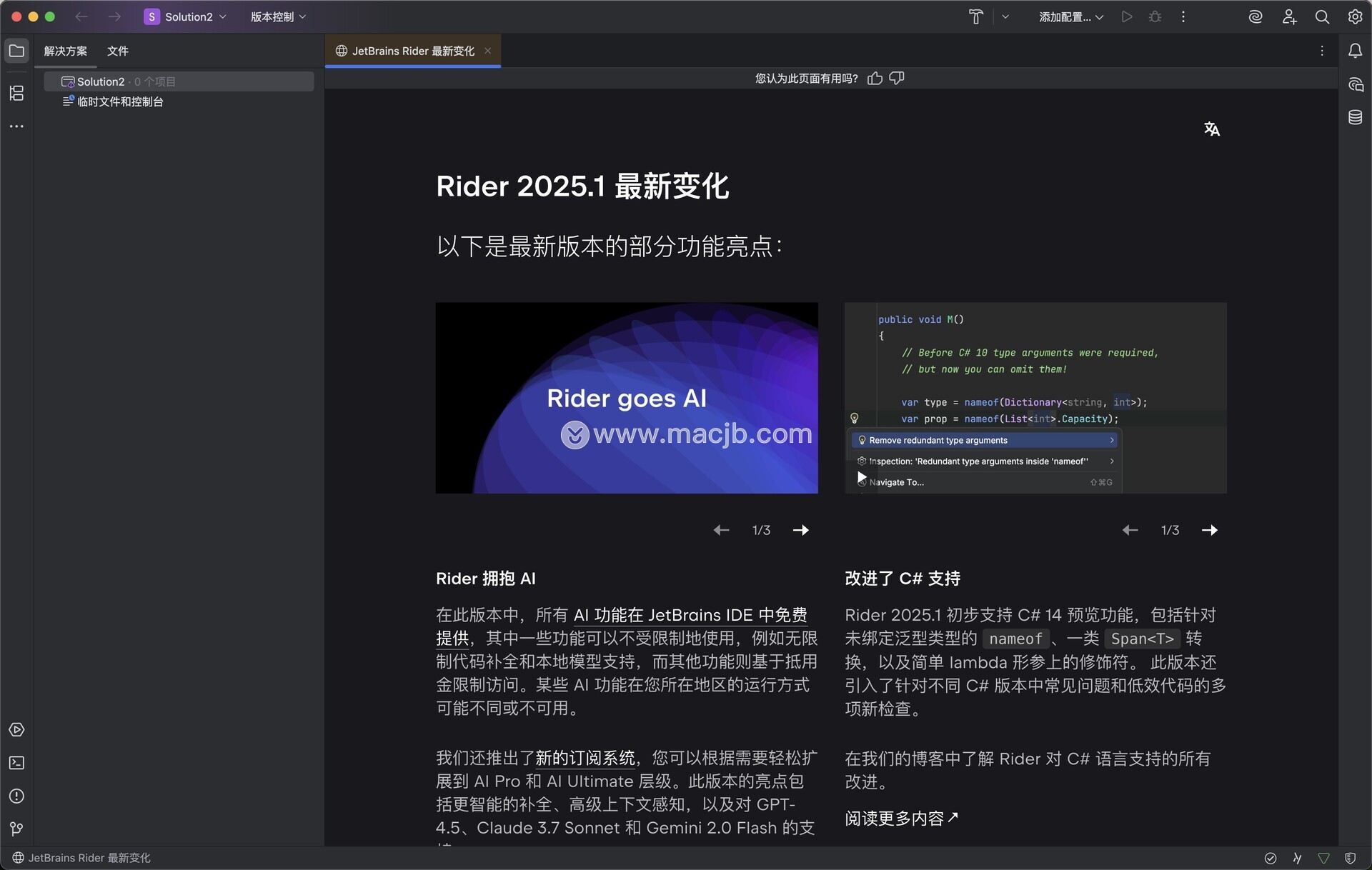The width and height of the screenshot is (1372, 870).
Task: Open More Actions vertical dots in toolbar
Action: click(x=1183, y=16)
